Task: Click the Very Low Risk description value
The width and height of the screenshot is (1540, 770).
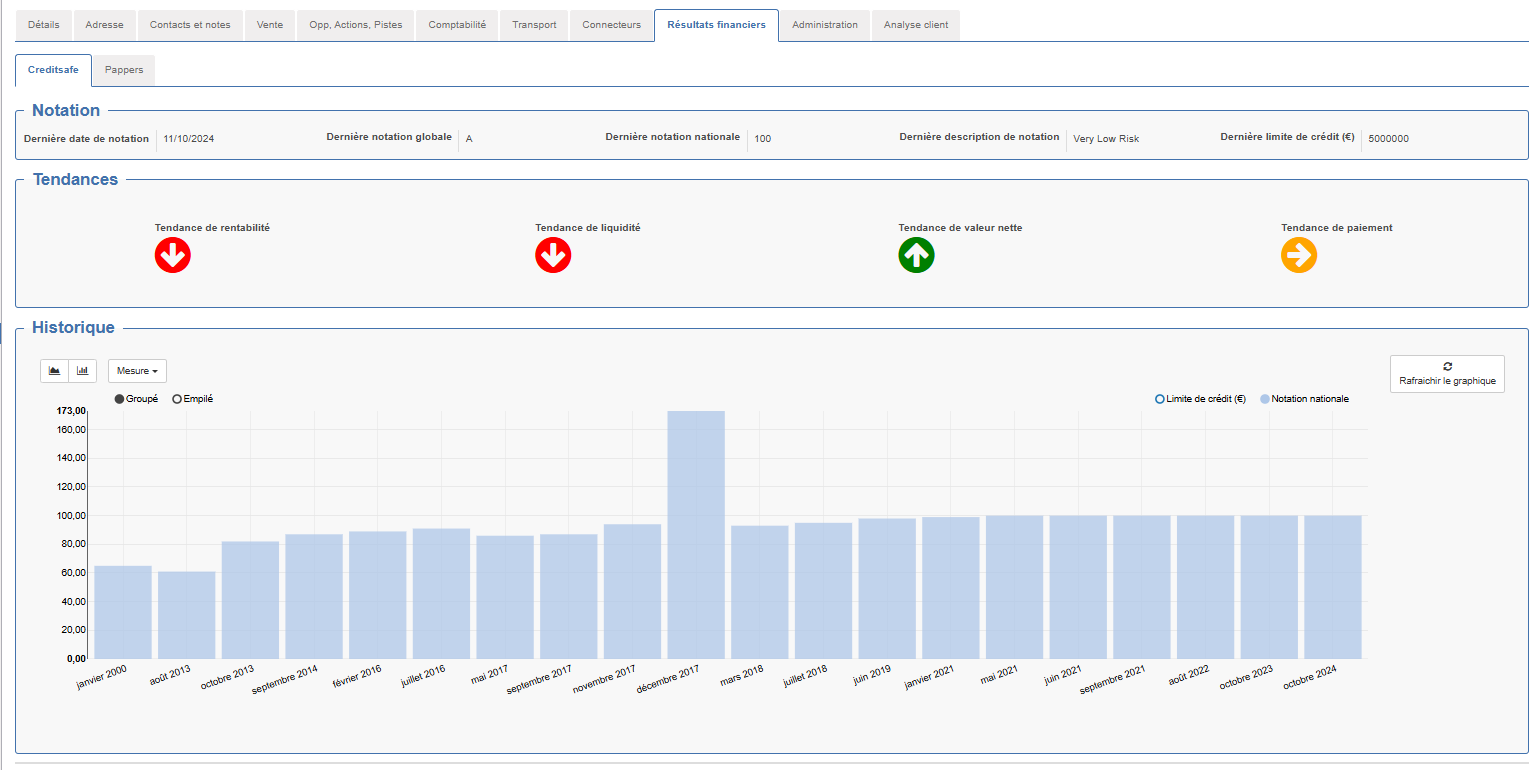Action: (1106, 139)
